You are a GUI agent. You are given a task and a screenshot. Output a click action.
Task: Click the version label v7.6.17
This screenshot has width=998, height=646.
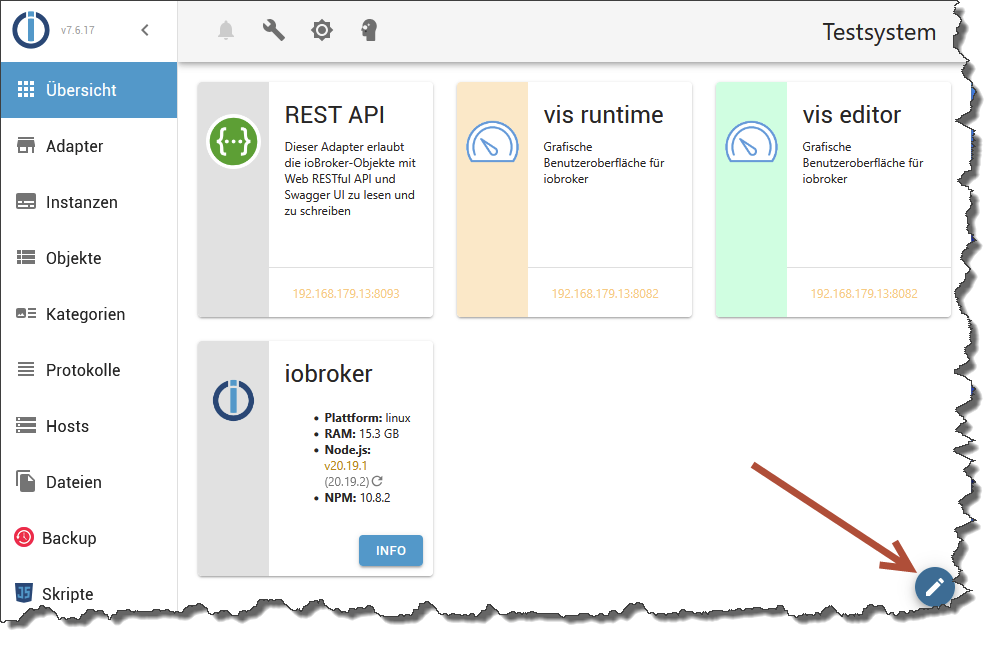78,30
